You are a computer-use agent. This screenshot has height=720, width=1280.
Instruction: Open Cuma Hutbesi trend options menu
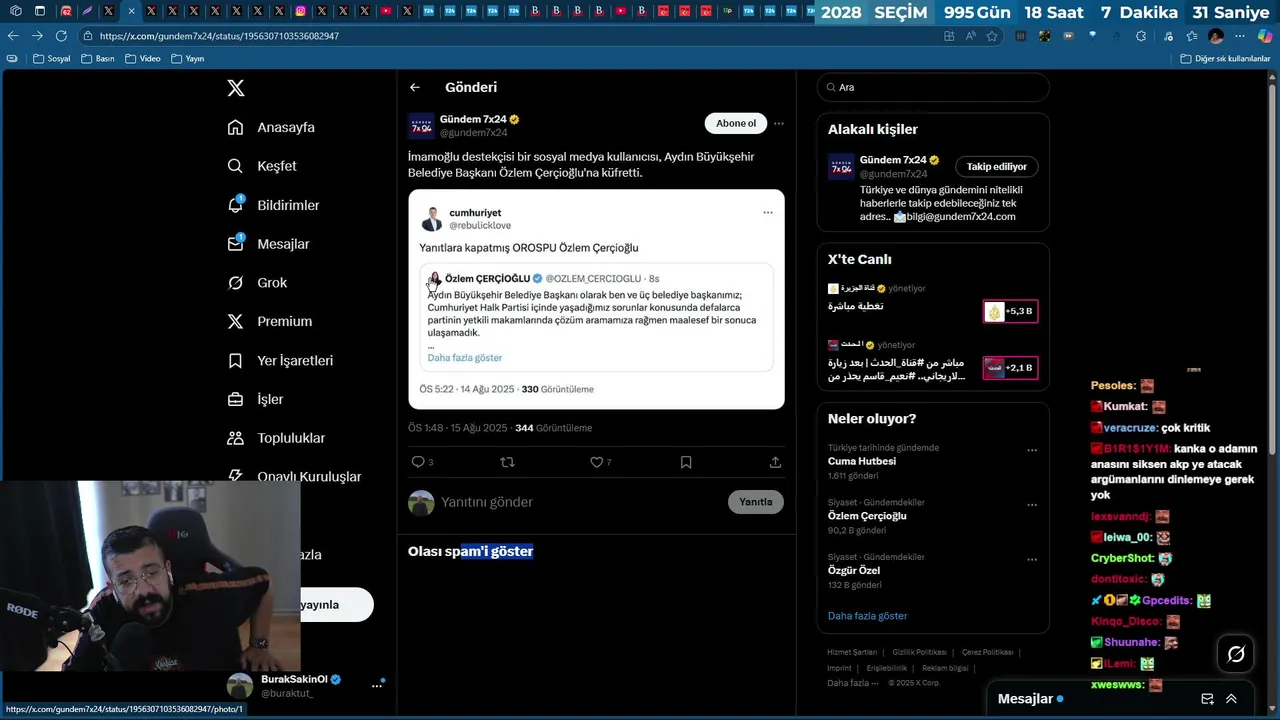pos(1032,451)
